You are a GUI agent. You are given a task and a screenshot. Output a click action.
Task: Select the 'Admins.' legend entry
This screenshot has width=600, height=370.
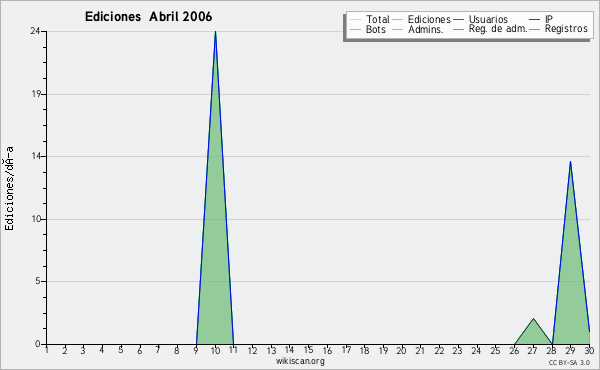426,29
